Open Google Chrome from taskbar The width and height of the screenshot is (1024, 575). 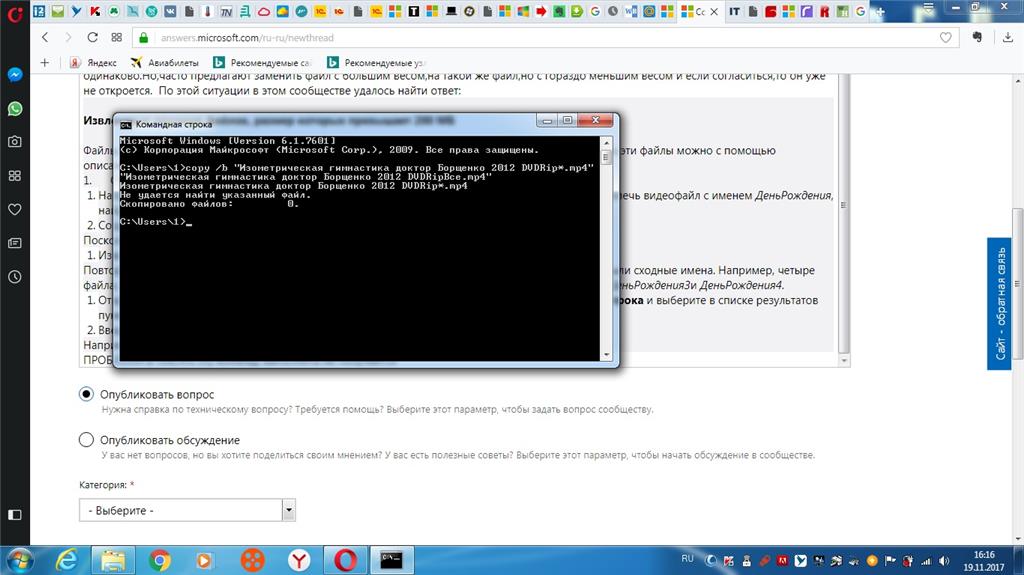click(159, 560)
